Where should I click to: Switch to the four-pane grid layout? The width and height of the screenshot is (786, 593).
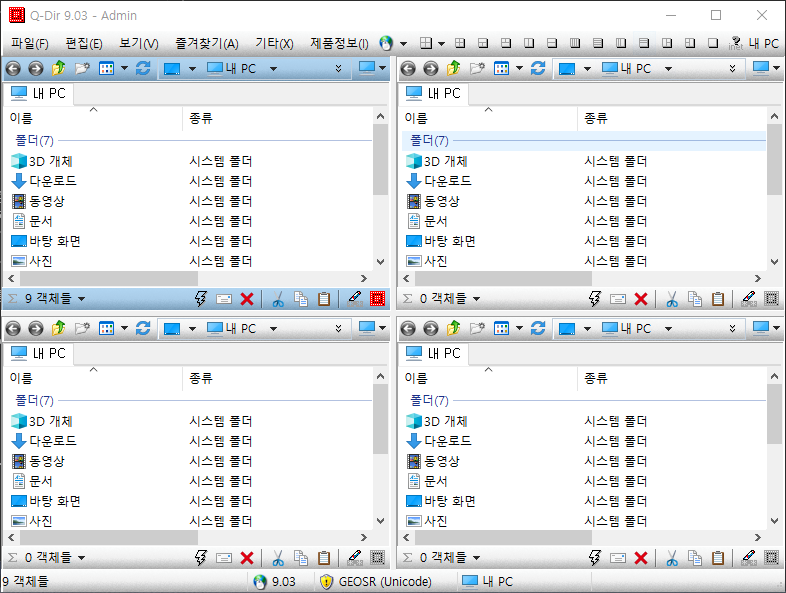pos(460,44)
